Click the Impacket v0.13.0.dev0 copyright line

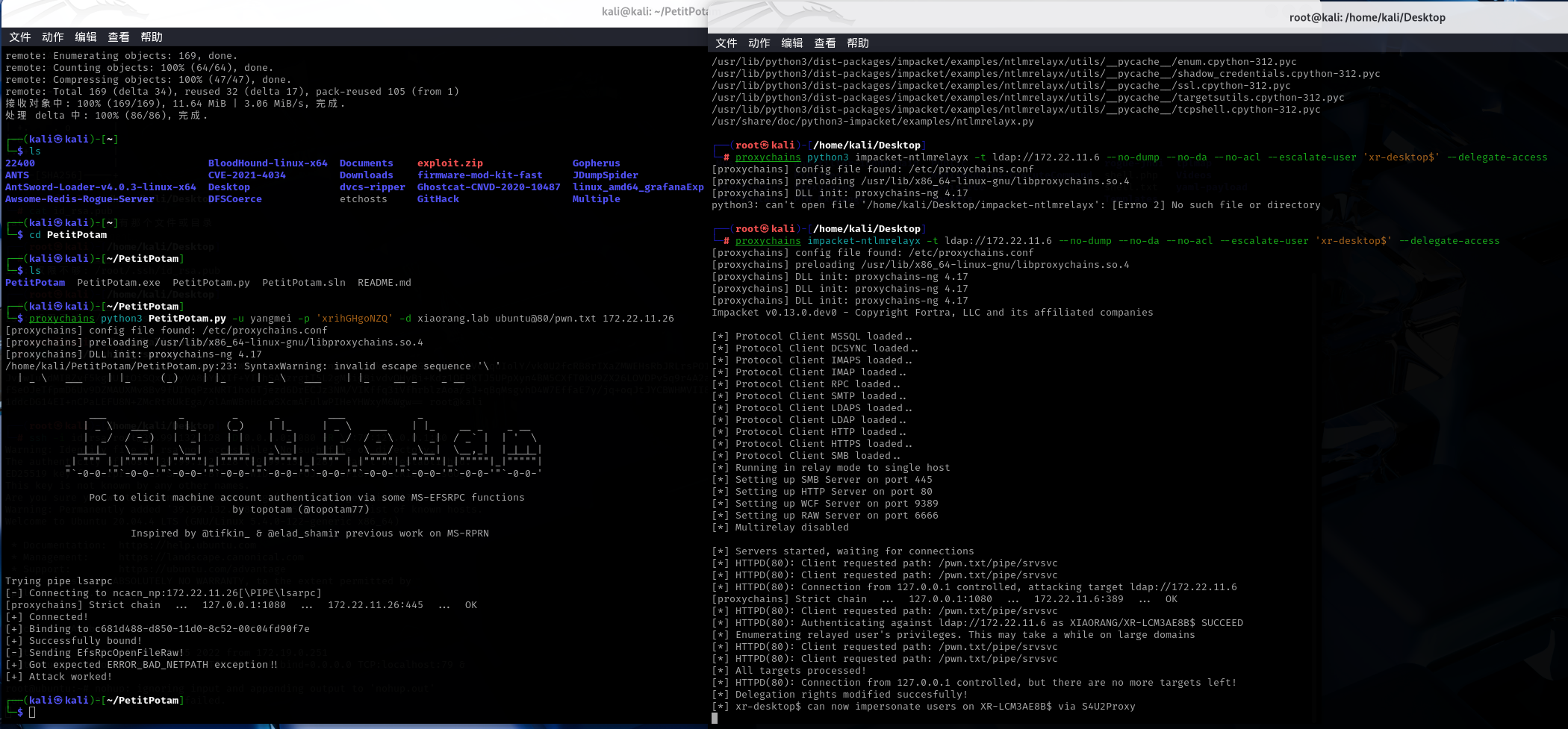click(933, 313)
